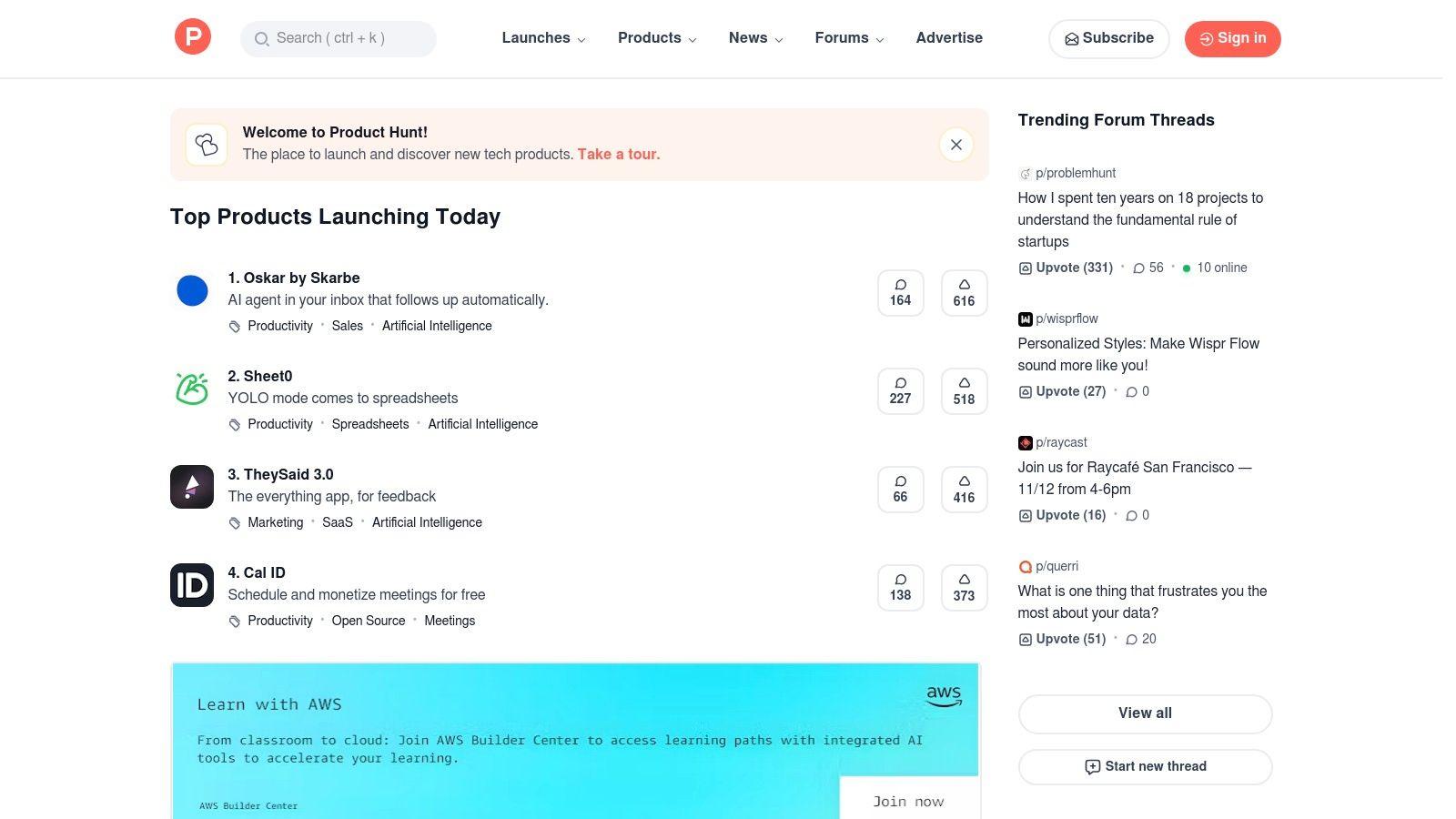Select the SaaS topic tag
Viewport: 1456px width, 819px height.
338,522
